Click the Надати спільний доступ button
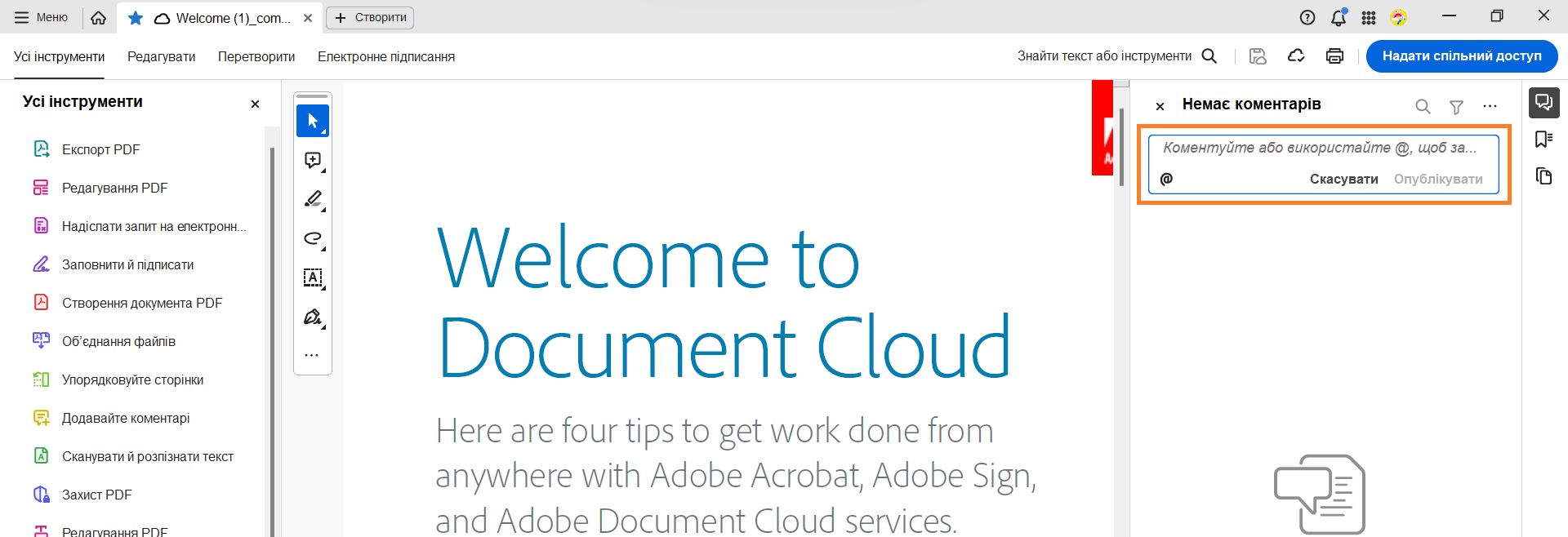 (x=1462, y=56)
